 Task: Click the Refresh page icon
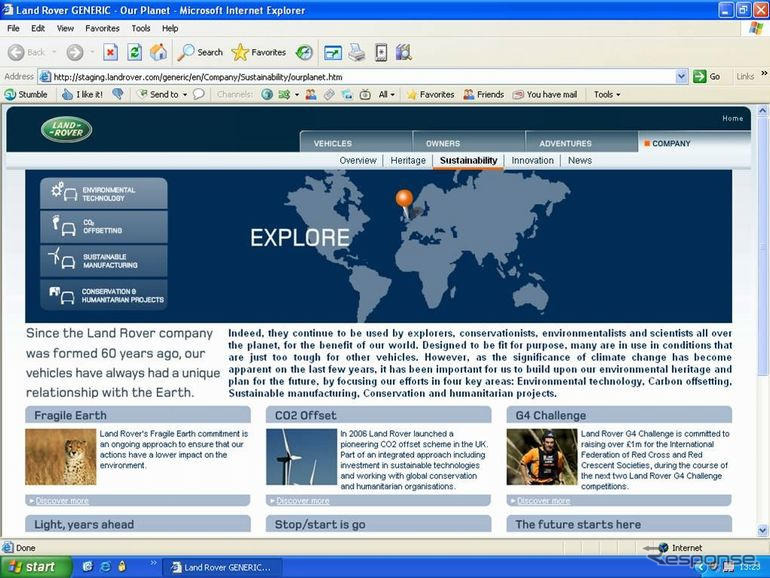[x=134, y=52]
